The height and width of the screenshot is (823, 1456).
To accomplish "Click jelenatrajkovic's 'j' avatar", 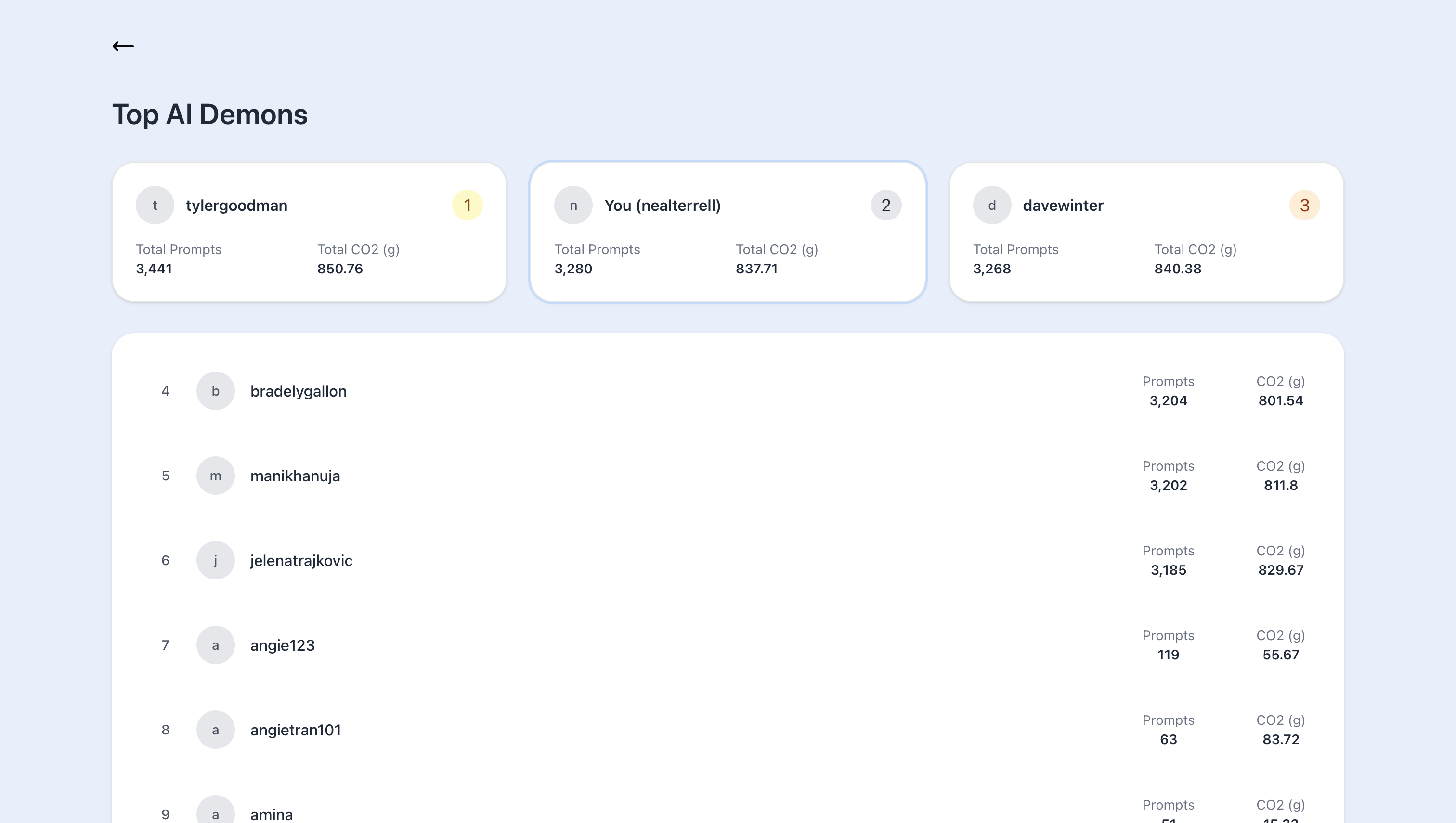I will click(215, 561).
